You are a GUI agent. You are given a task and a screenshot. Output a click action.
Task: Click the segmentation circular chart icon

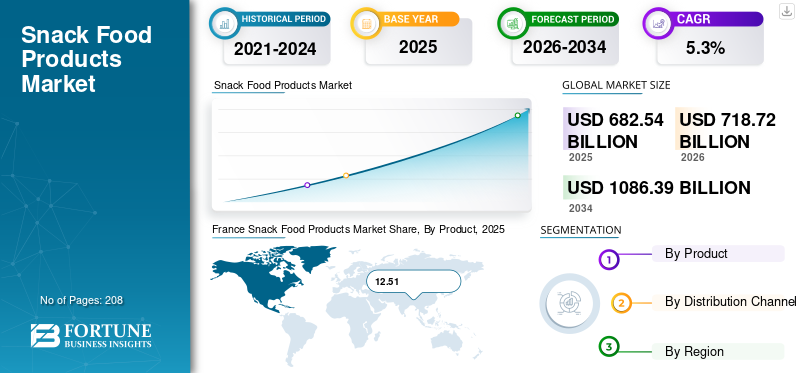point(570,304)
